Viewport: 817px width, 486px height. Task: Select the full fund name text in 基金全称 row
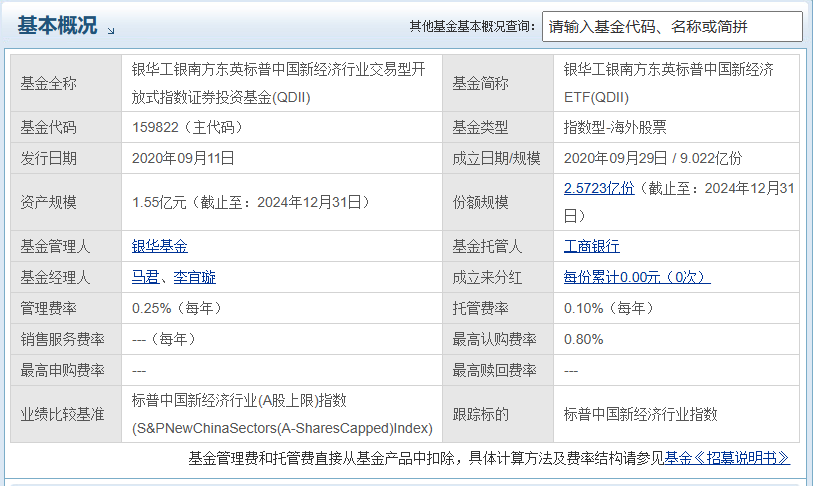(x=279, y=83)
